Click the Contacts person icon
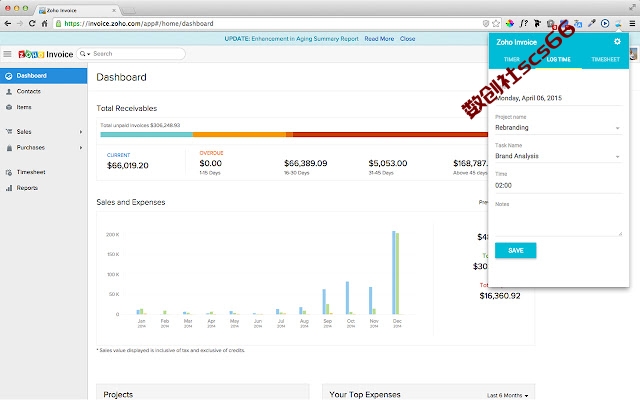Image resolution: width=640 pixels, height=400 pixels. pos(9,92)
